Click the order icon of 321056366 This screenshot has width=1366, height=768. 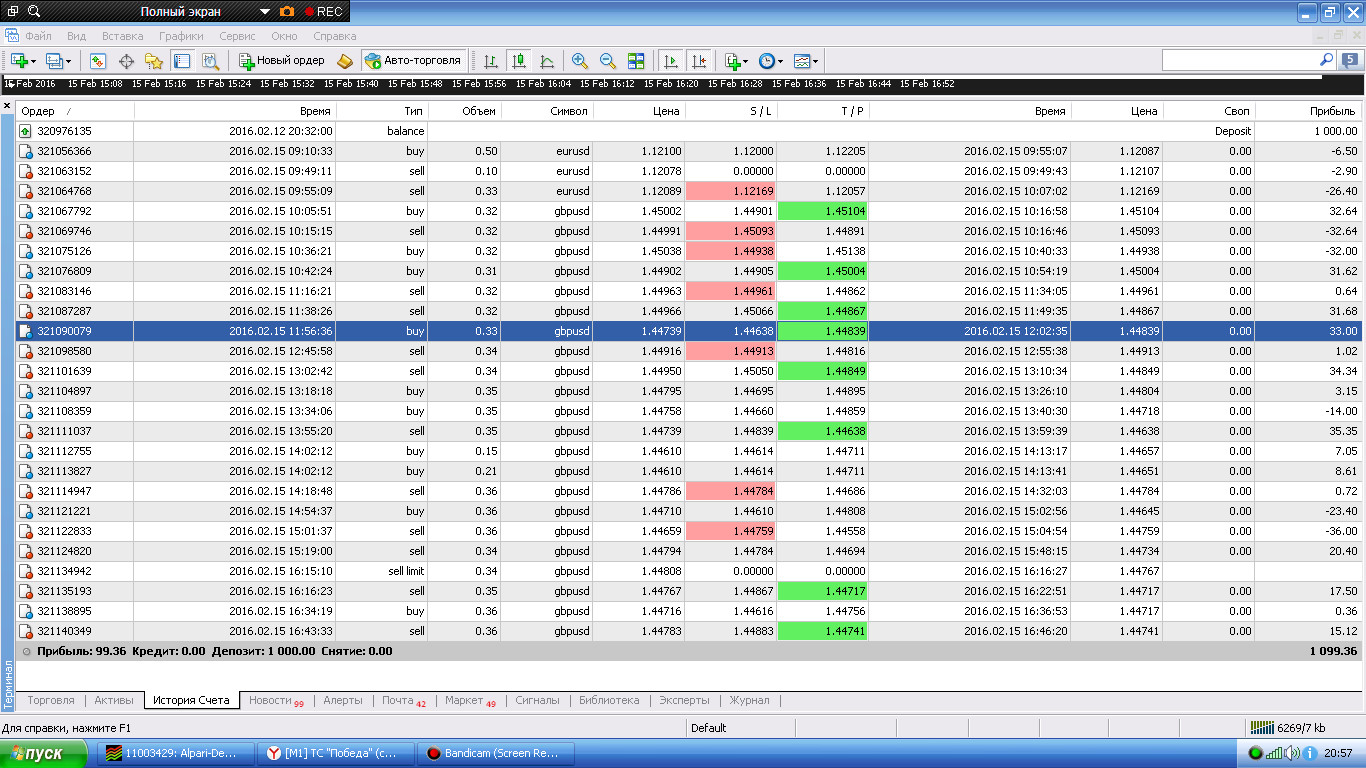(26, 151)
